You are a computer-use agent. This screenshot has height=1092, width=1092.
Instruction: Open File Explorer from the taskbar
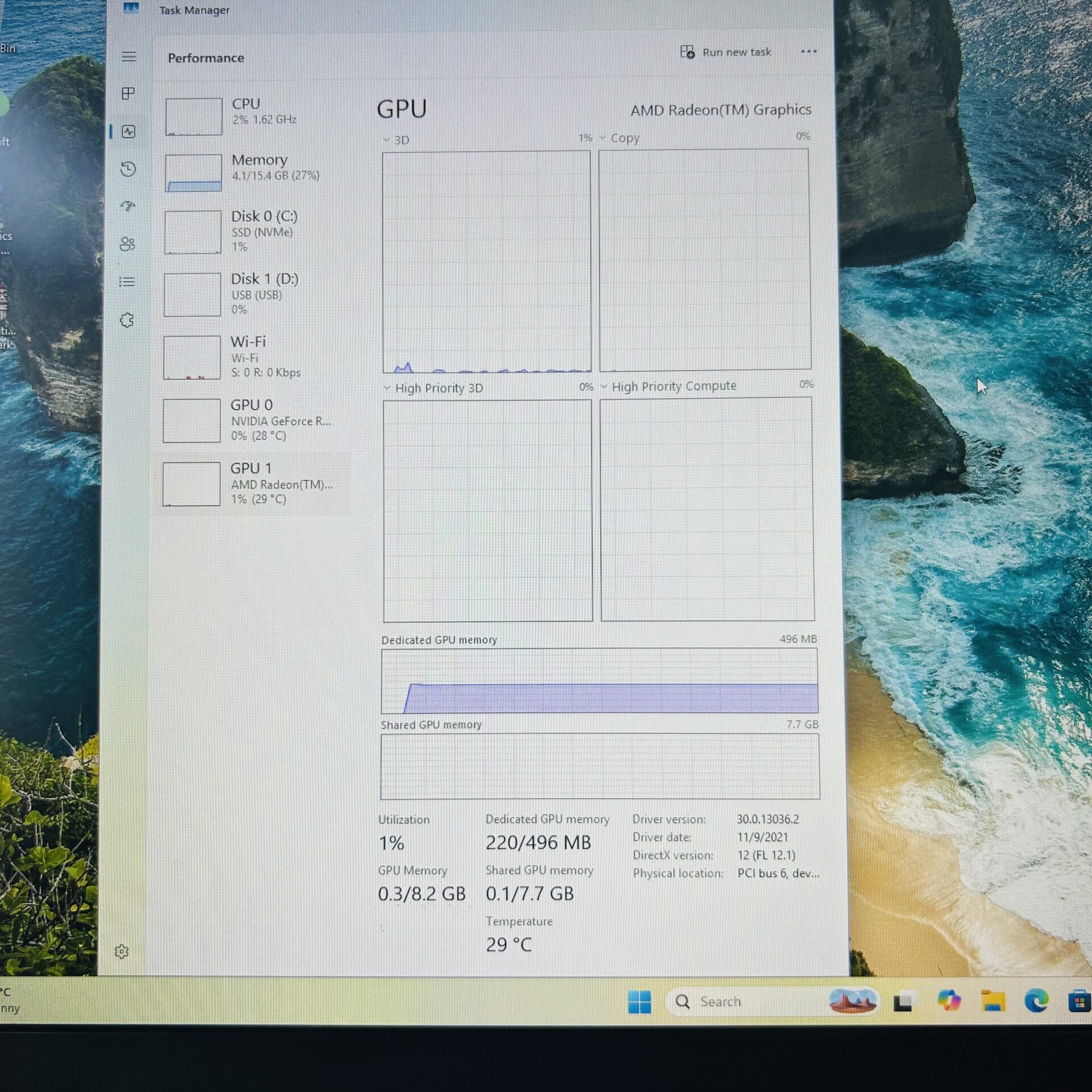(992, 1001)
